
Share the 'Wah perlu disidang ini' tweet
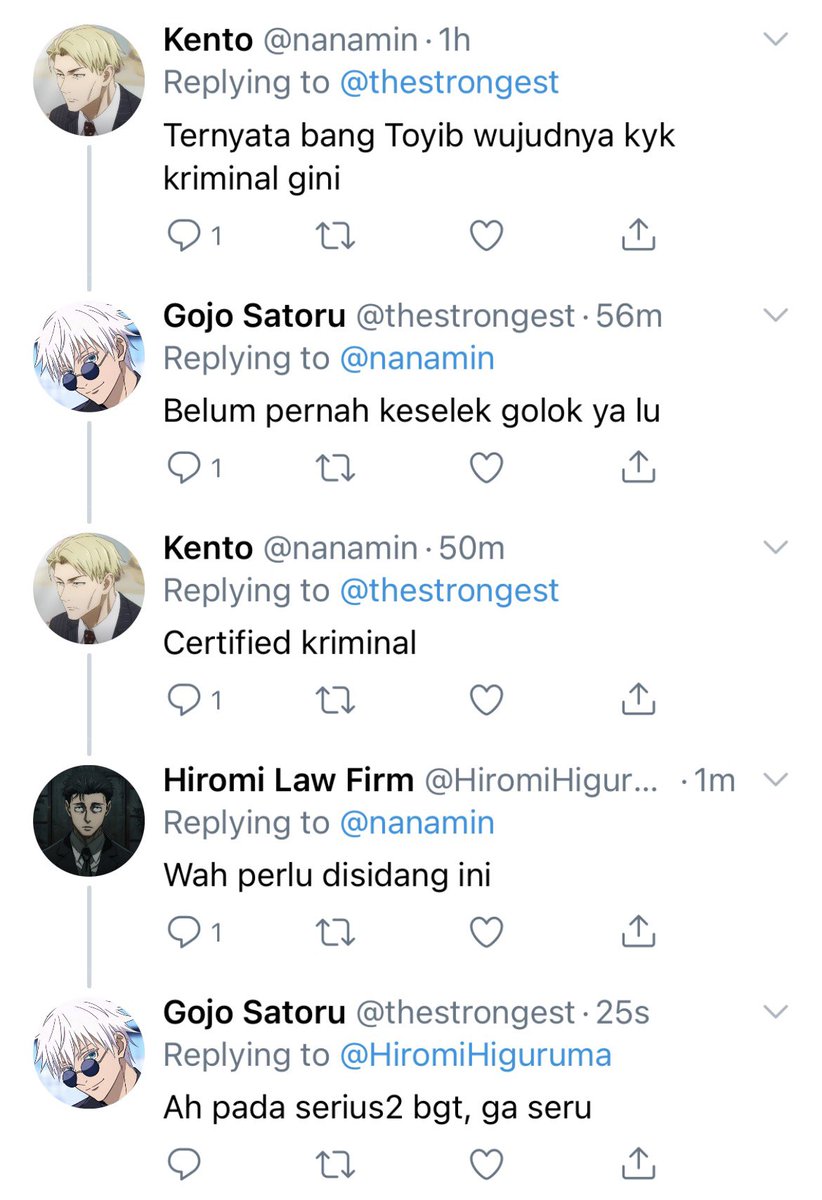click(x=638, y=931)
